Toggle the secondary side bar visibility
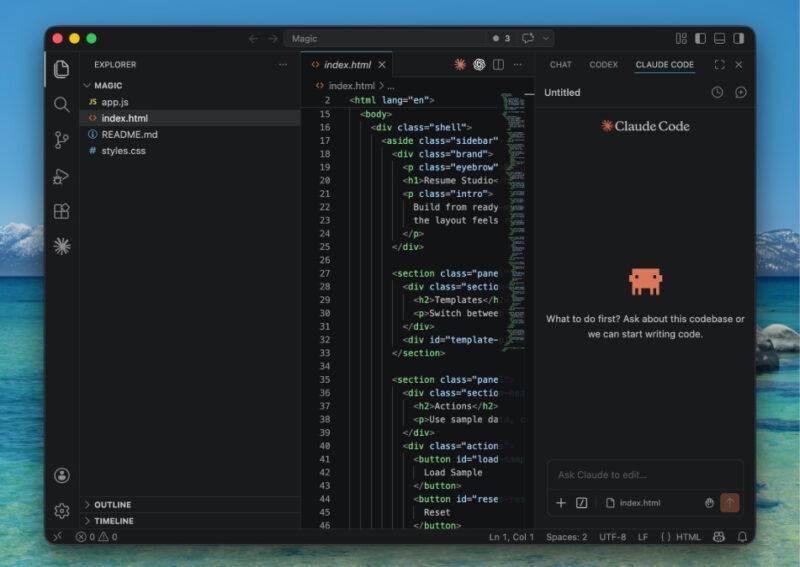The height and width of the screenshot is (567, 800). (x=738, y=39)
